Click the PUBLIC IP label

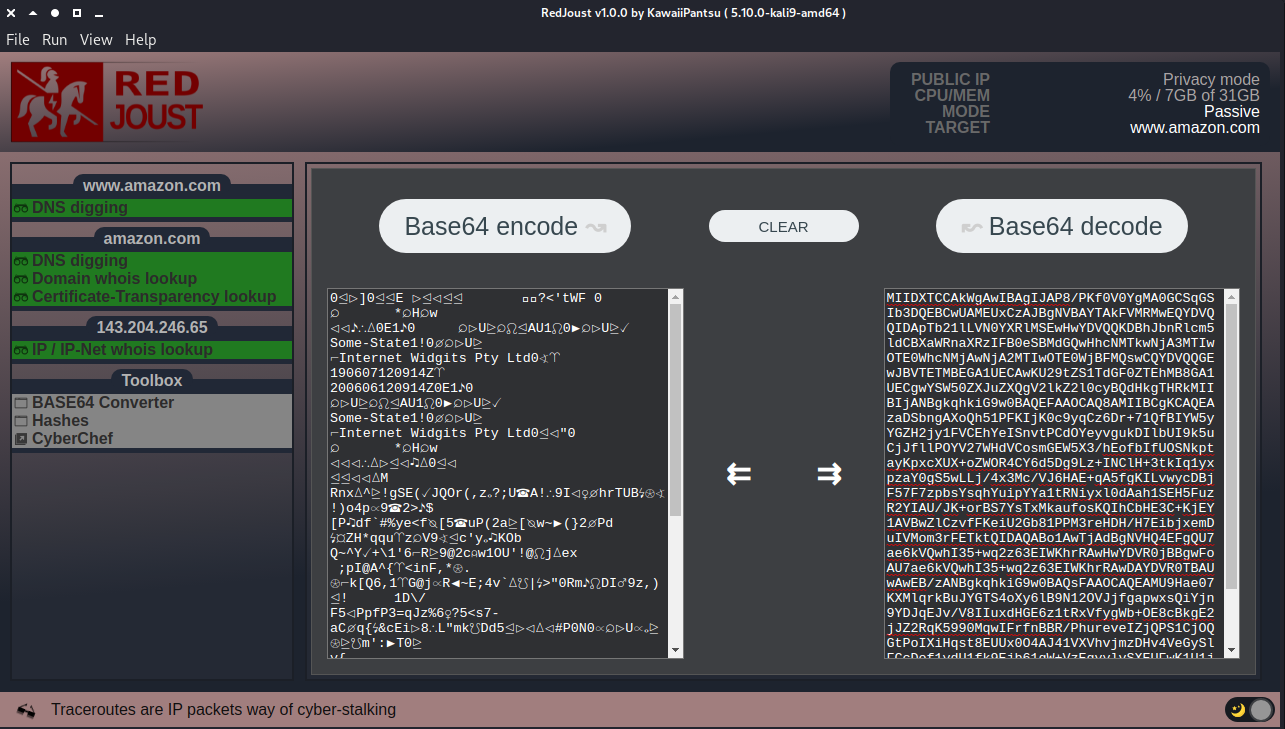point(950,80)
